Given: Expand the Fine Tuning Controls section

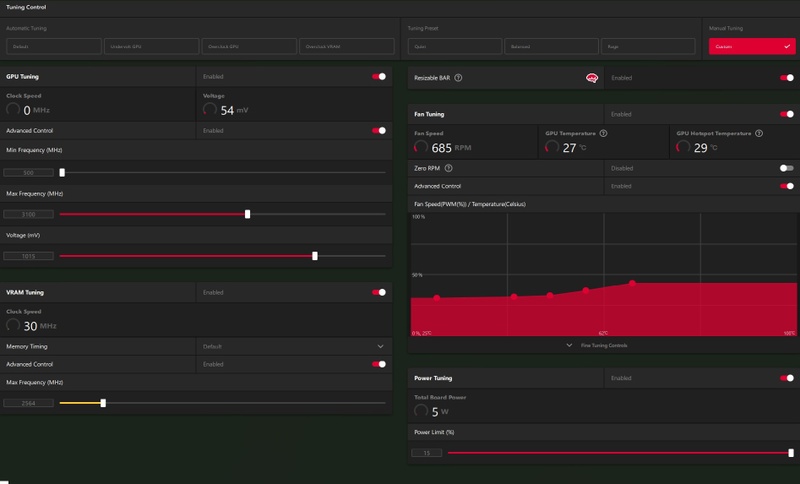Looking at the screenshot, I should click(x=597, y=345).
